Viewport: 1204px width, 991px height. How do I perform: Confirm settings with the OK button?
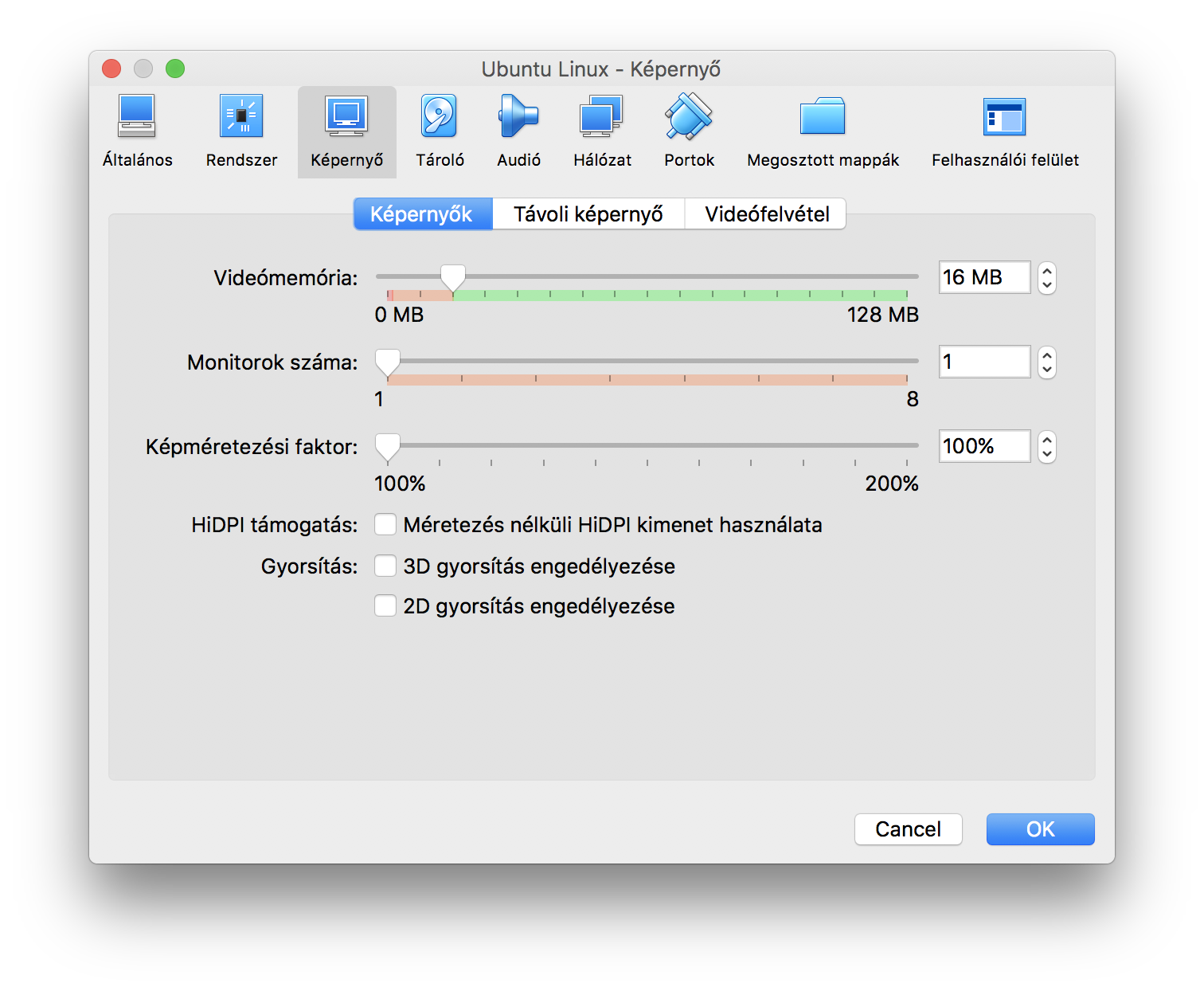[x=1040, y=829]
